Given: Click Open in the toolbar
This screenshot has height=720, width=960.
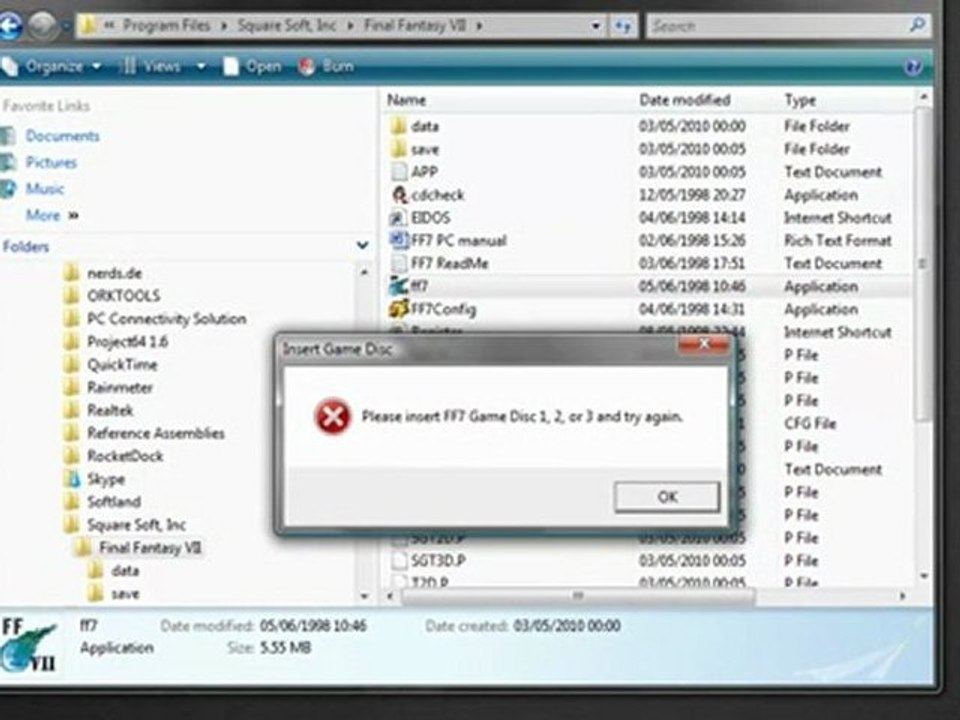Looking at the screenshot, I should 252,66.
